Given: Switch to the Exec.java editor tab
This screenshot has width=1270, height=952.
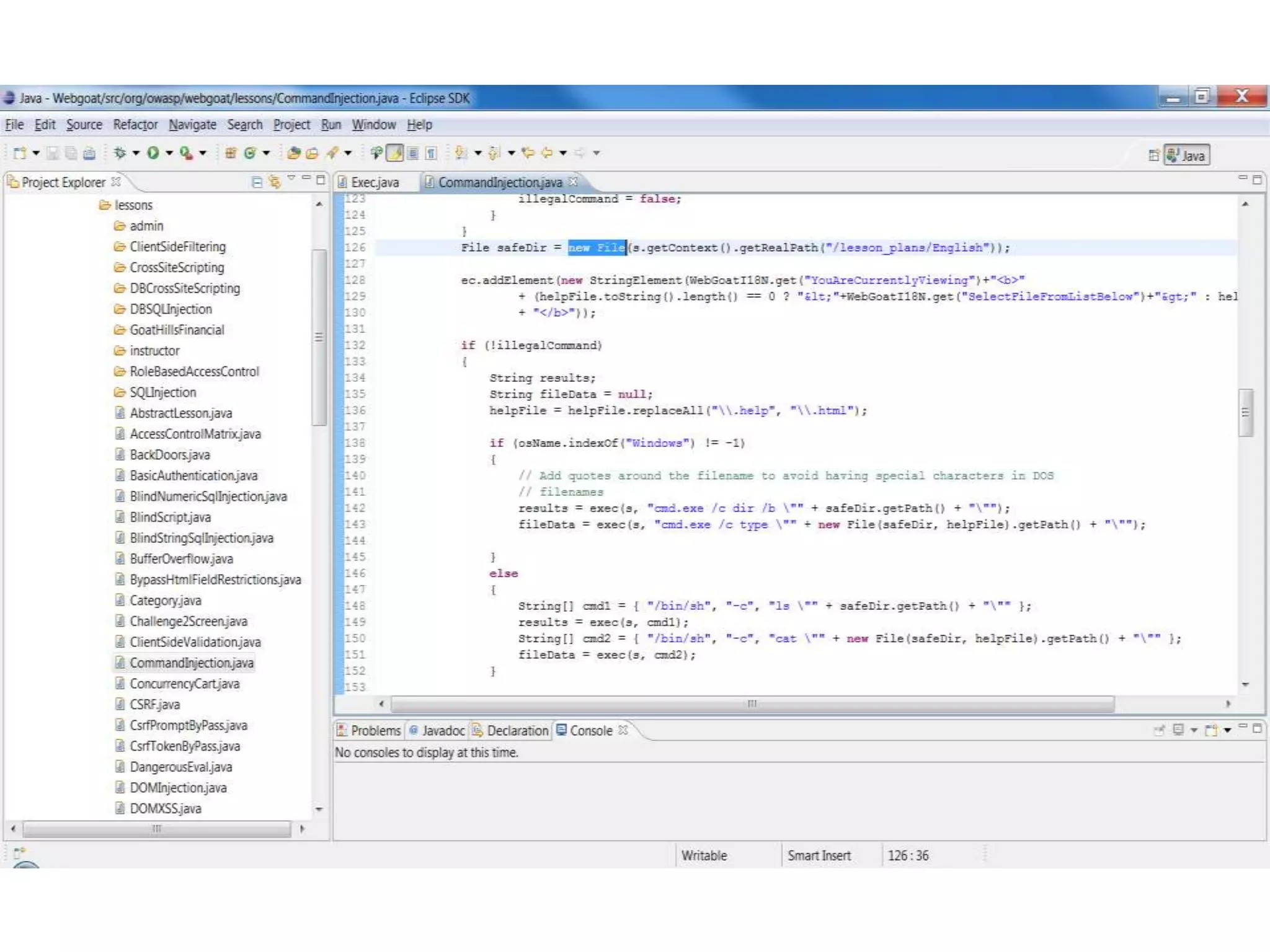Looking at the screenshot, I should [x=375, y=182].
